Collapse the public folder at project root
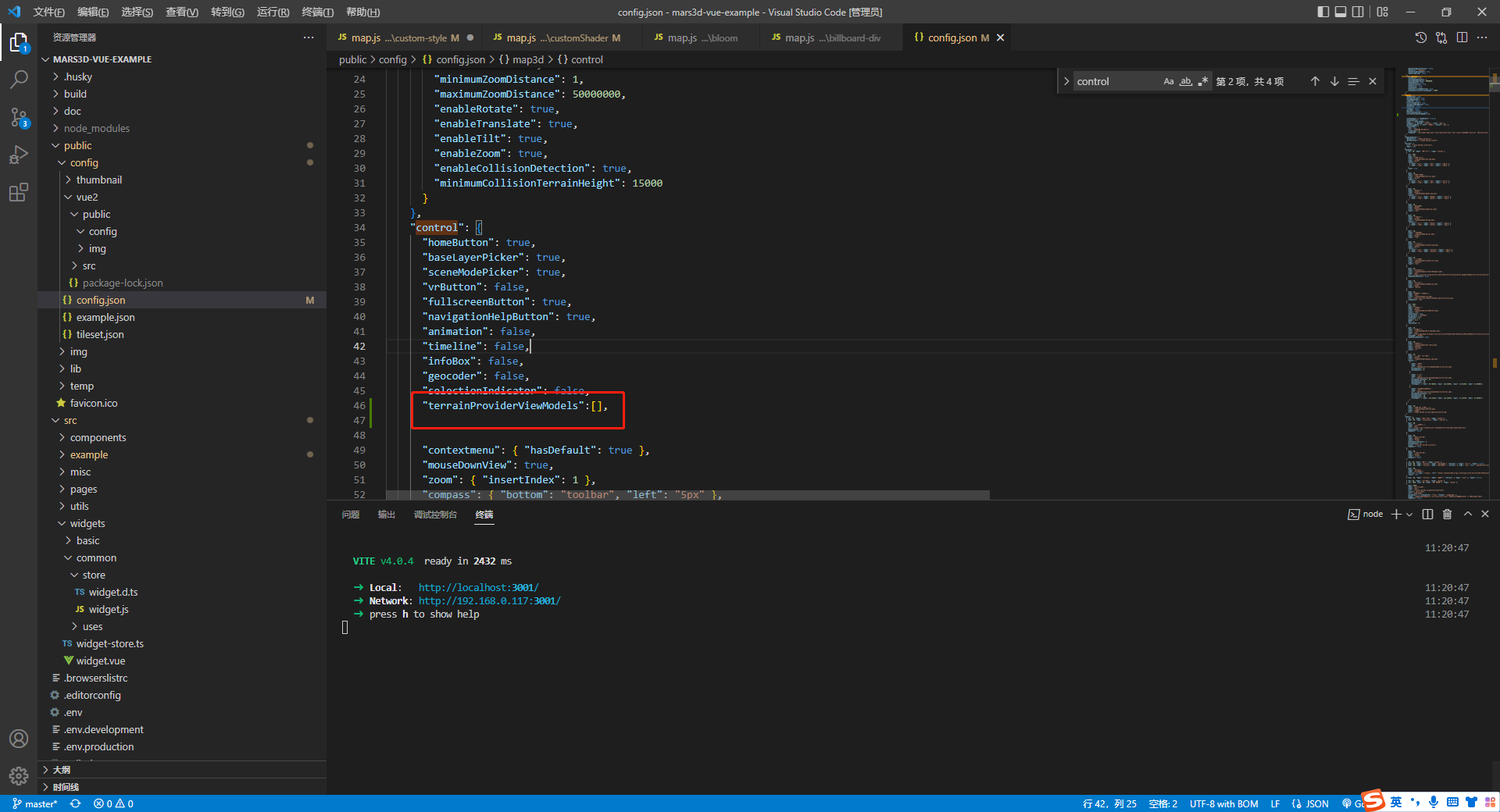This screenshot has height=812, width=1500. pos(77,145)
